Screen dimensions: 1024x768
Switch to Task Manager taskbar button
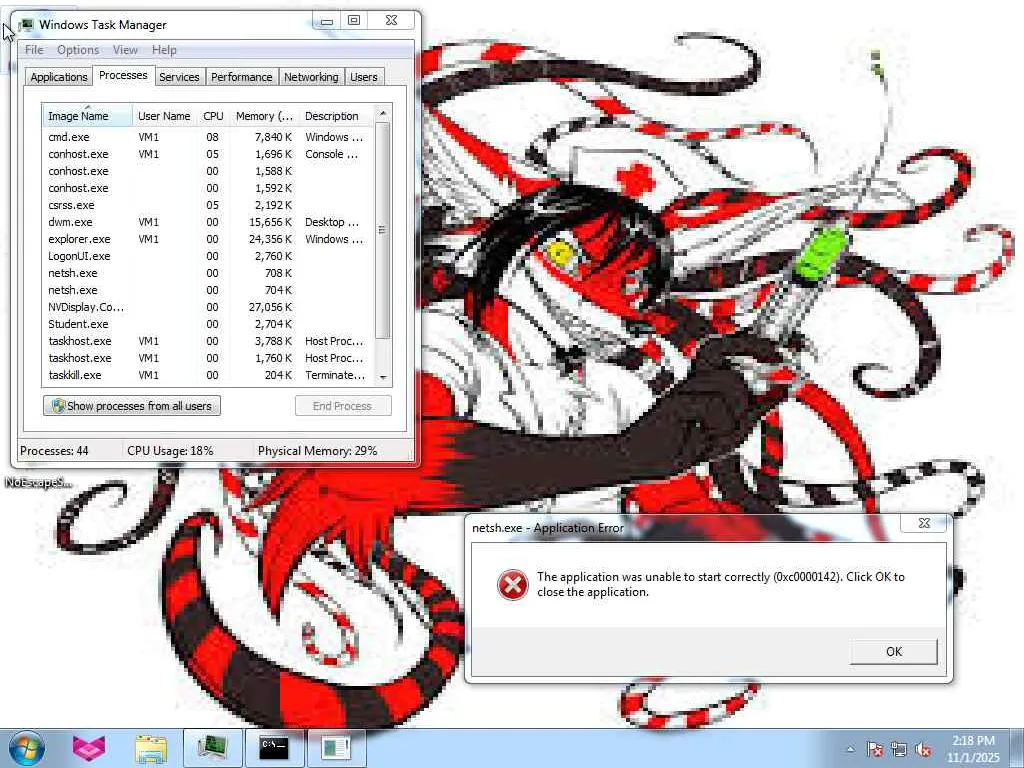click(212, 748)
